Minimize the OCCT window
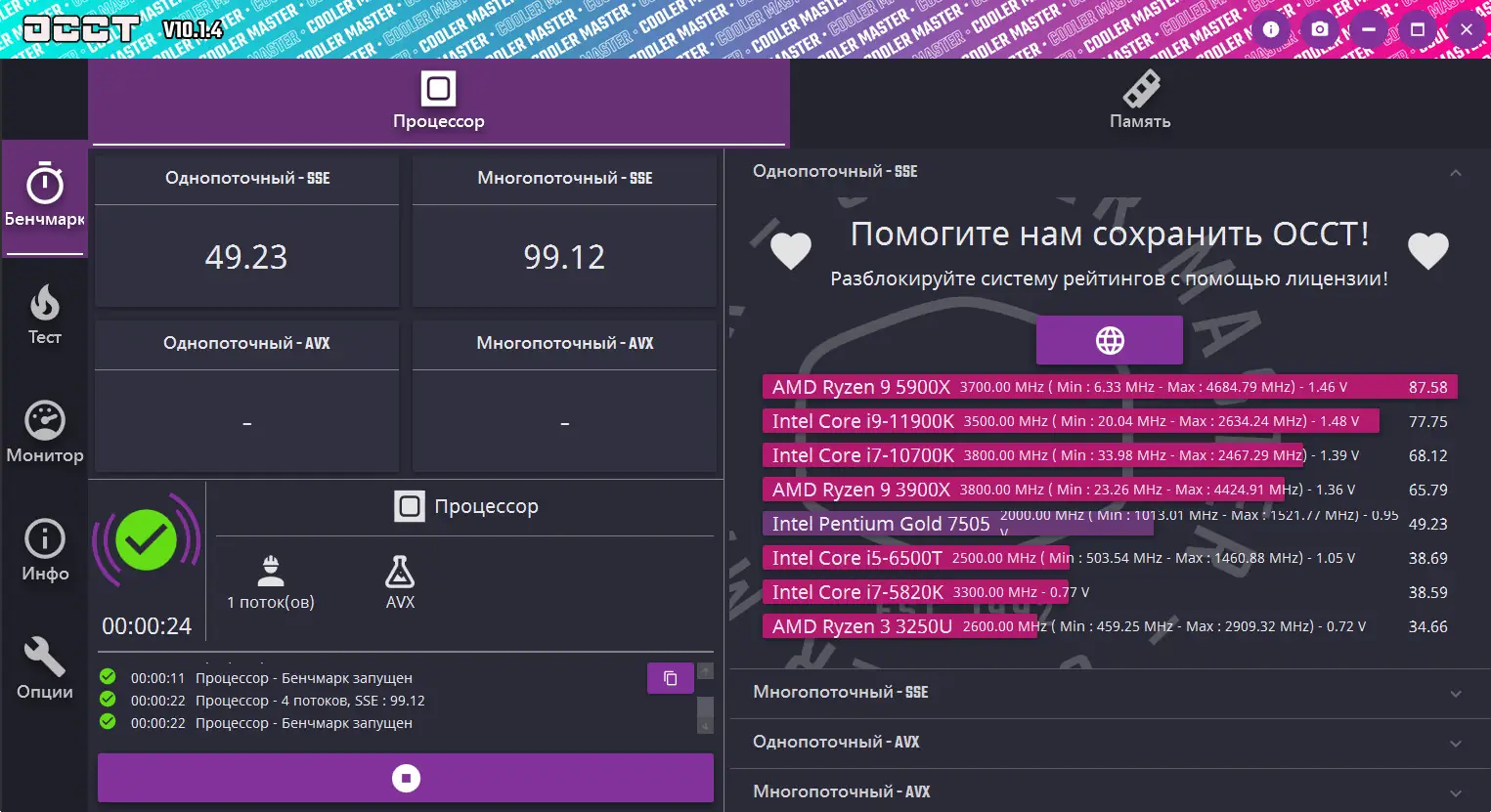 tap(1369, 29)
